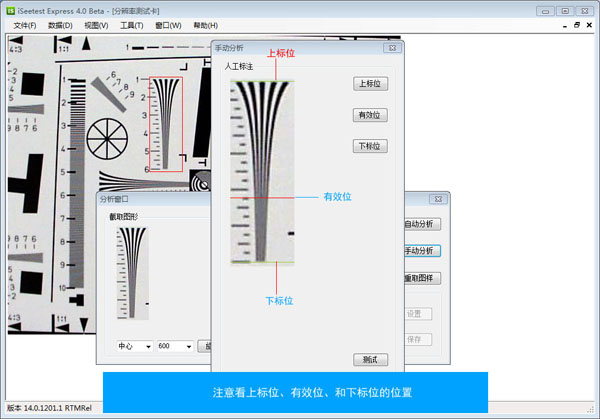Click the 测试 button in manual analysis
This screenshot has width=600, height=419.
pyautogui.click(x=370, y=359)
